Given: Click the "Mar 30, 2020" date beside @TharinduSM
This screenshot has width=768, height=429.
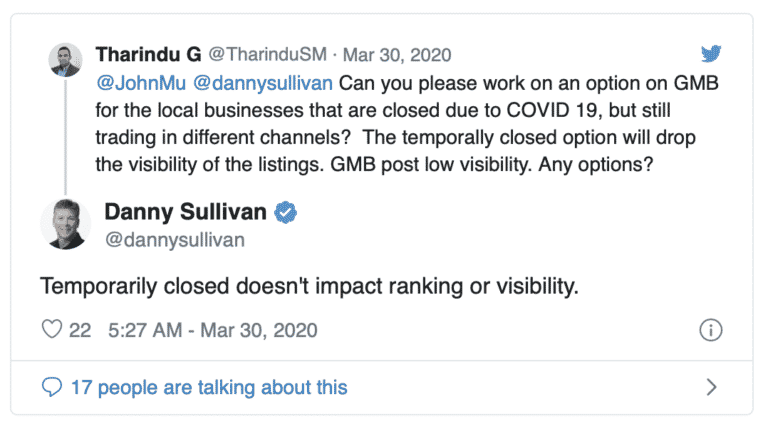Looking at the screenshot, I should click(387, 54).
